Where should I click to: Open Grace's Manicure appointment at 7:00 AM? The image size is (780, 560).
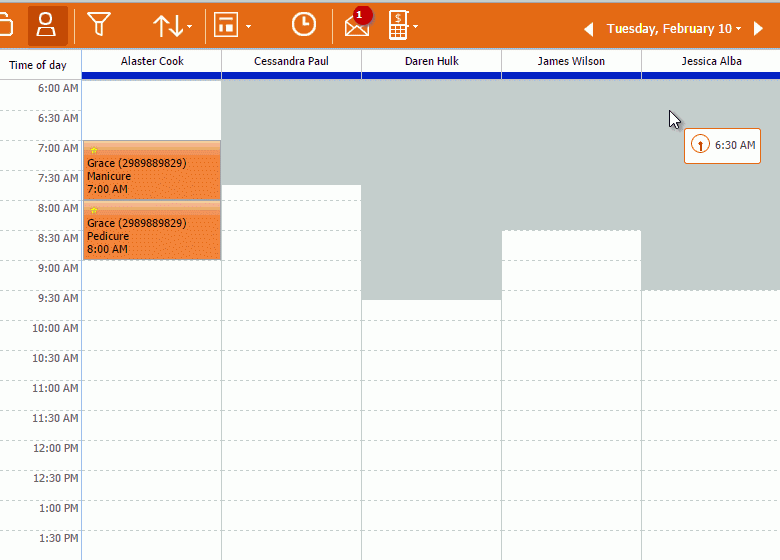(152, 171)
